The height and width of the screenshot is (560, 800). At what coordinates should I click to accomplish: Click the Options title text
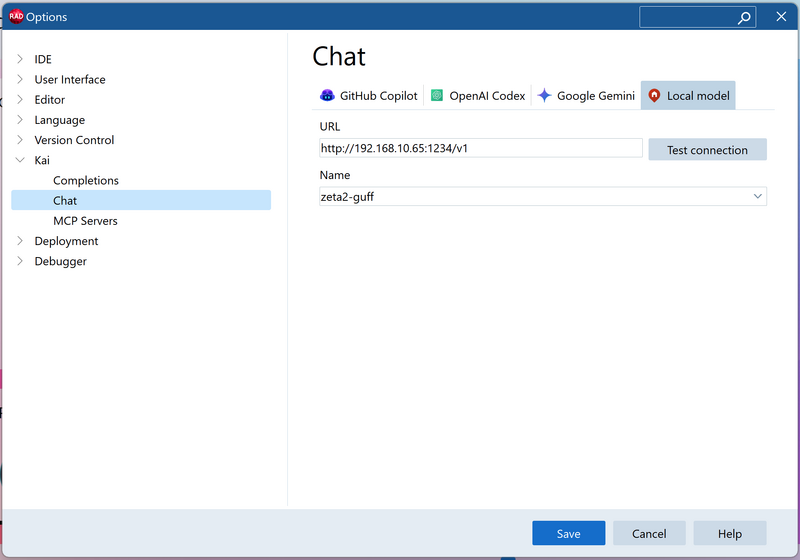[x=46, y=17]
